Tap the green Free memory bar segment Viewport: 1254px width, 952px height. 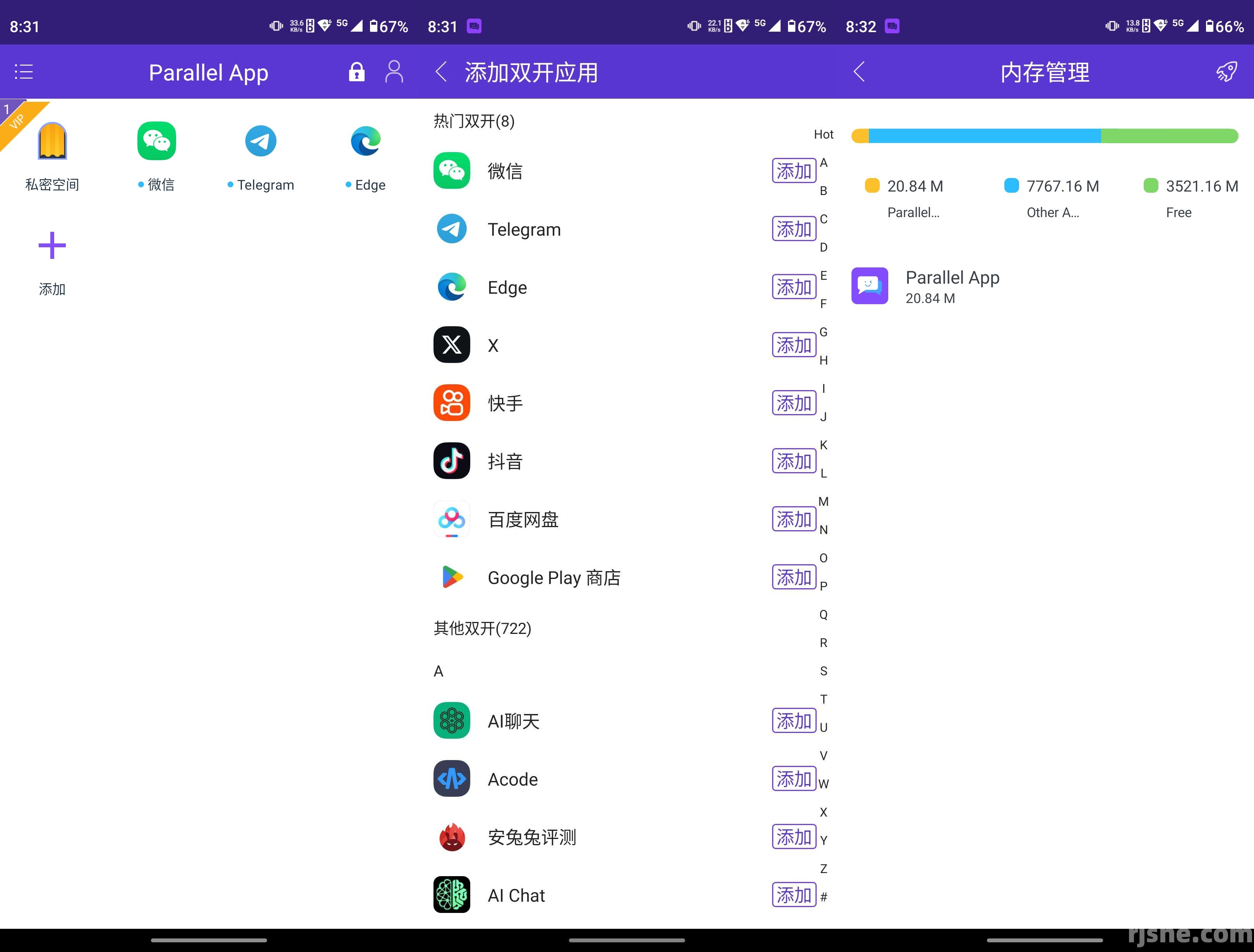pyautogui.click(x=1170, y=135)
